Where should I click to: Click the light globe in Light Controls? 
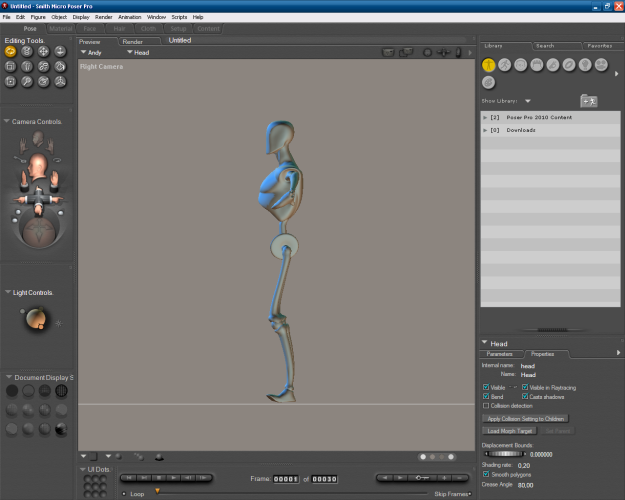(x=35, y=320)
